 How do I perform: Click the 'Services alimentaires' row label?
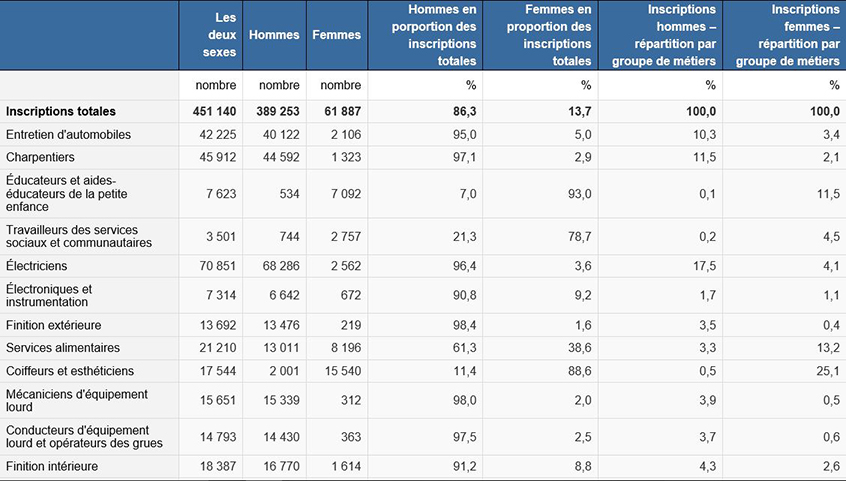63,347
